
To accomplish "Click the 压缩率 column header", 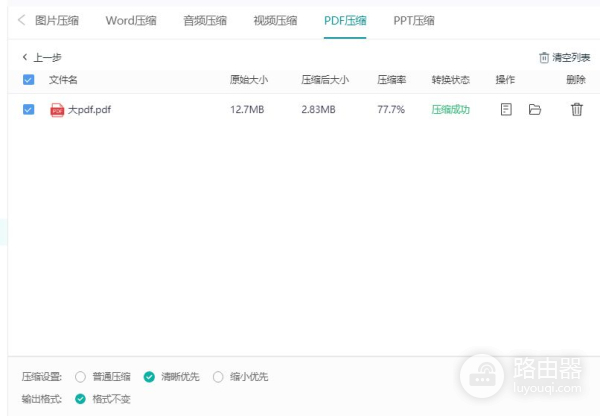I will (x=391, y=80).
